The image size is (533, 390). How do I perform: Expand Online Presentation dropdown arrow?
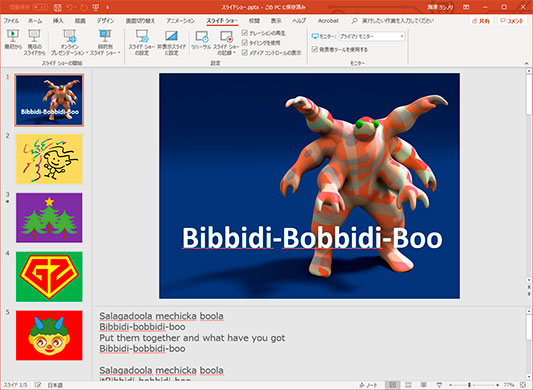pos(87,53)
